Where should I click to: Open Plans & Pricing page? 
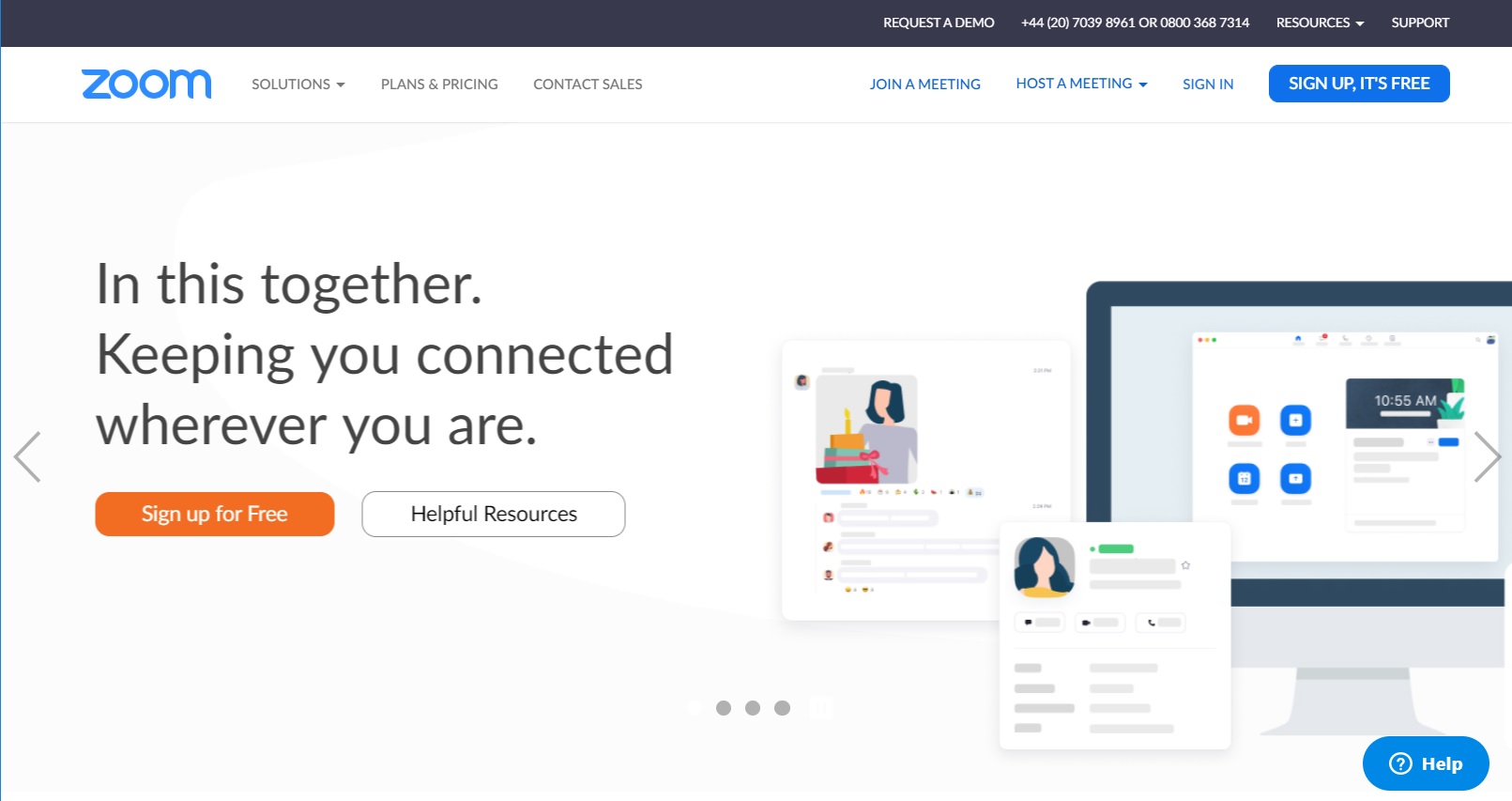[439, 85]
